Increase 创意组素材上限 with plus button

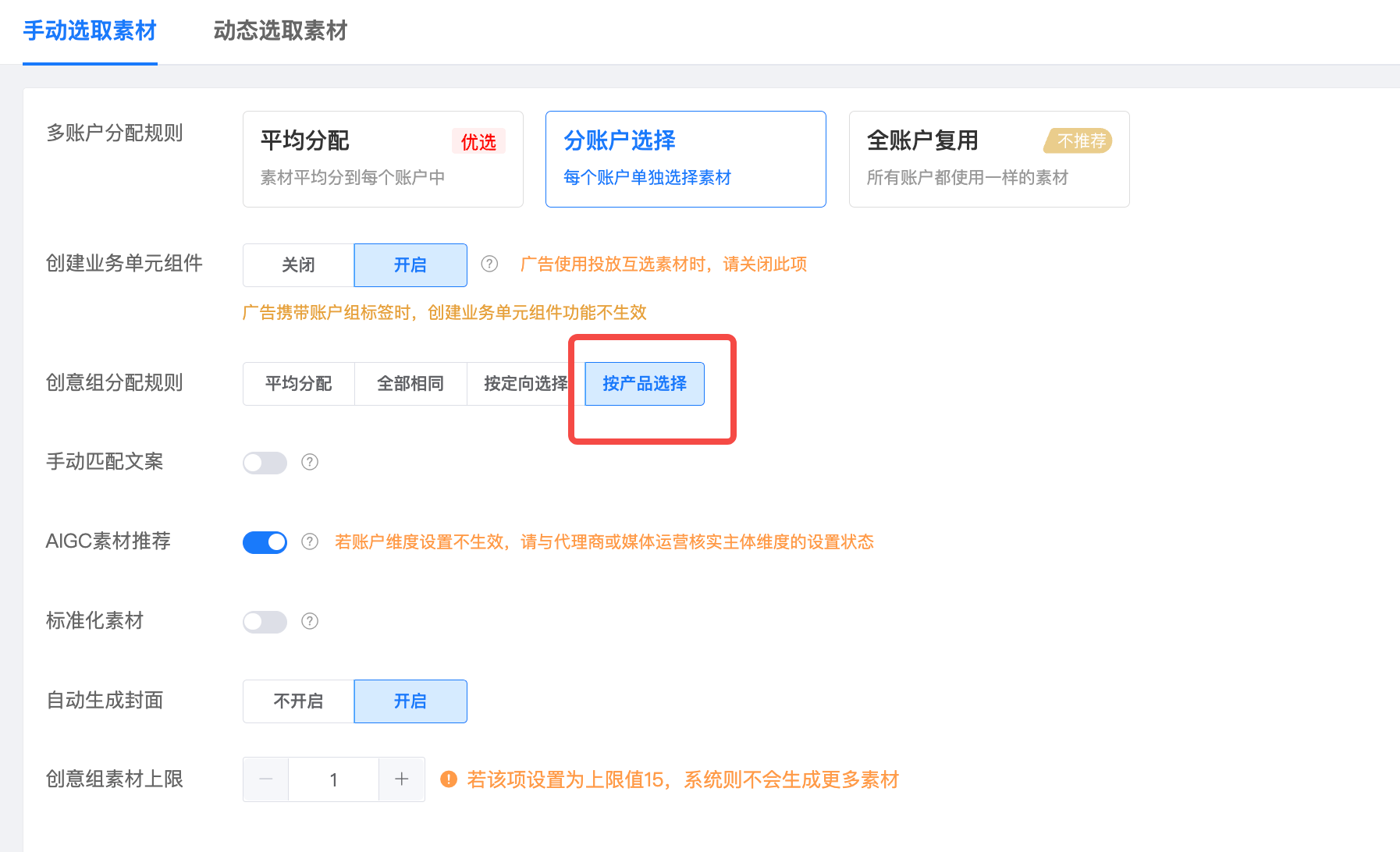point(402,779)
